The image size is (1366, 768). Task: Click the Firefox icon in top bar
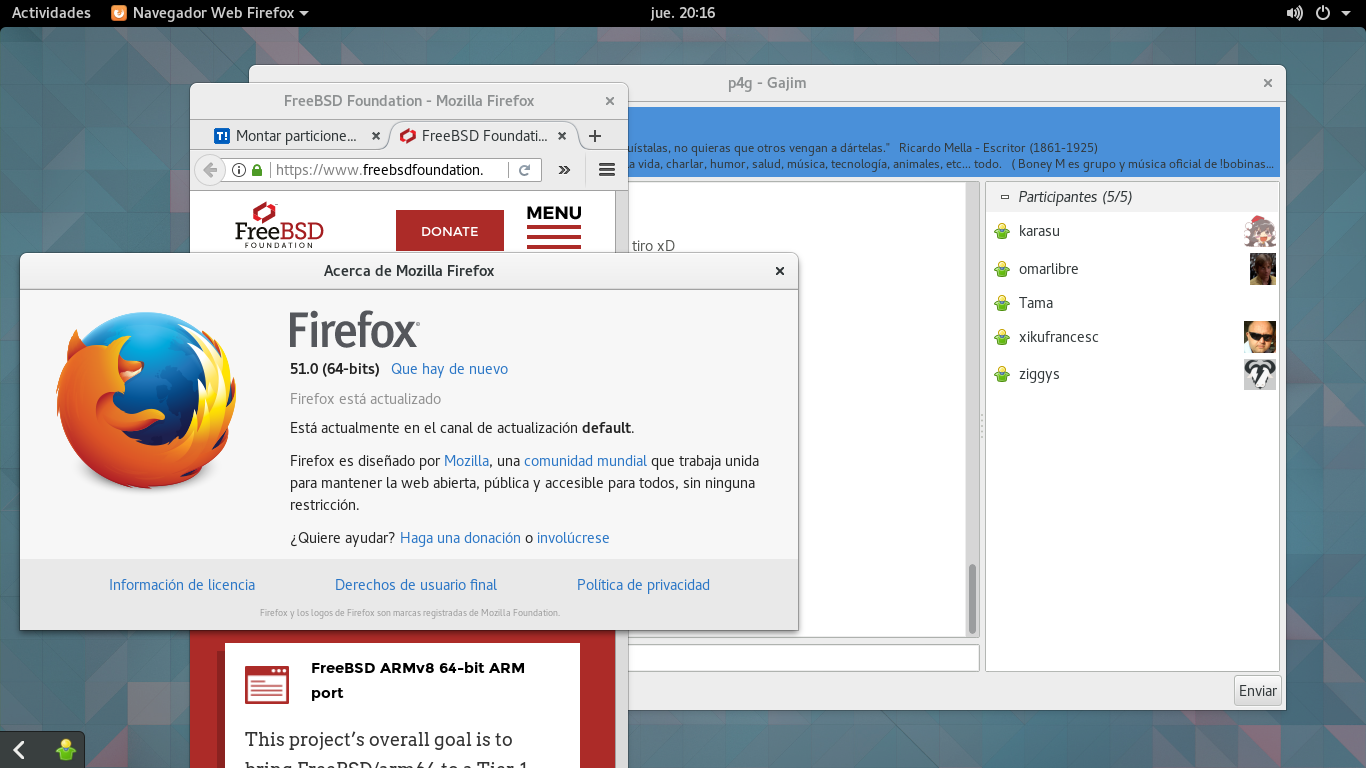click(118, 13)
